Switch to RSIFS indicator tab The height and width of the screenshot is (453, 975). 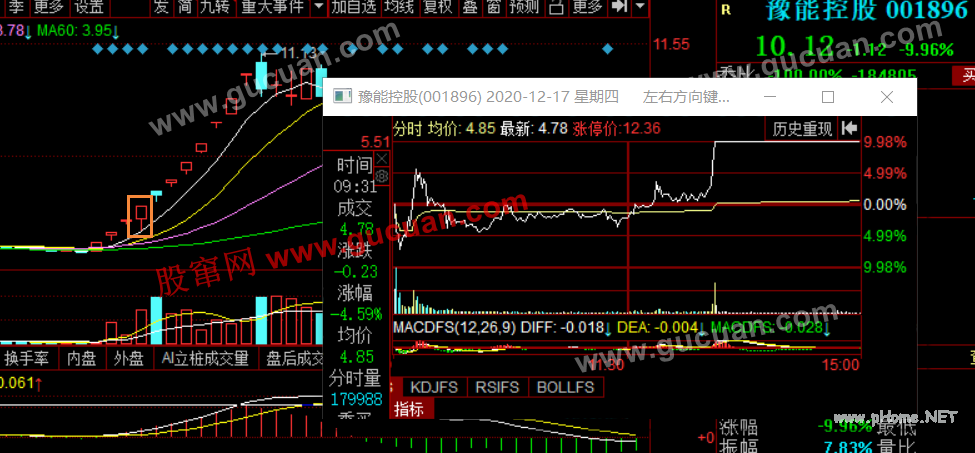(497, 387)
